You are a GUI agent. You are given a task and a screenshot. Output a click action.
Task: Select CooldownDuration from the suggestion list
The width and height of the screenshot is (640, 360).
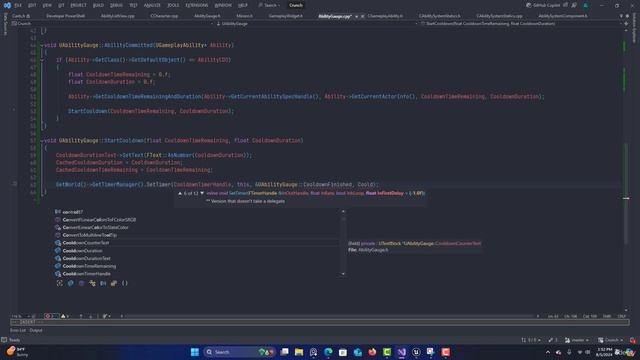click(x=196, y=251)
